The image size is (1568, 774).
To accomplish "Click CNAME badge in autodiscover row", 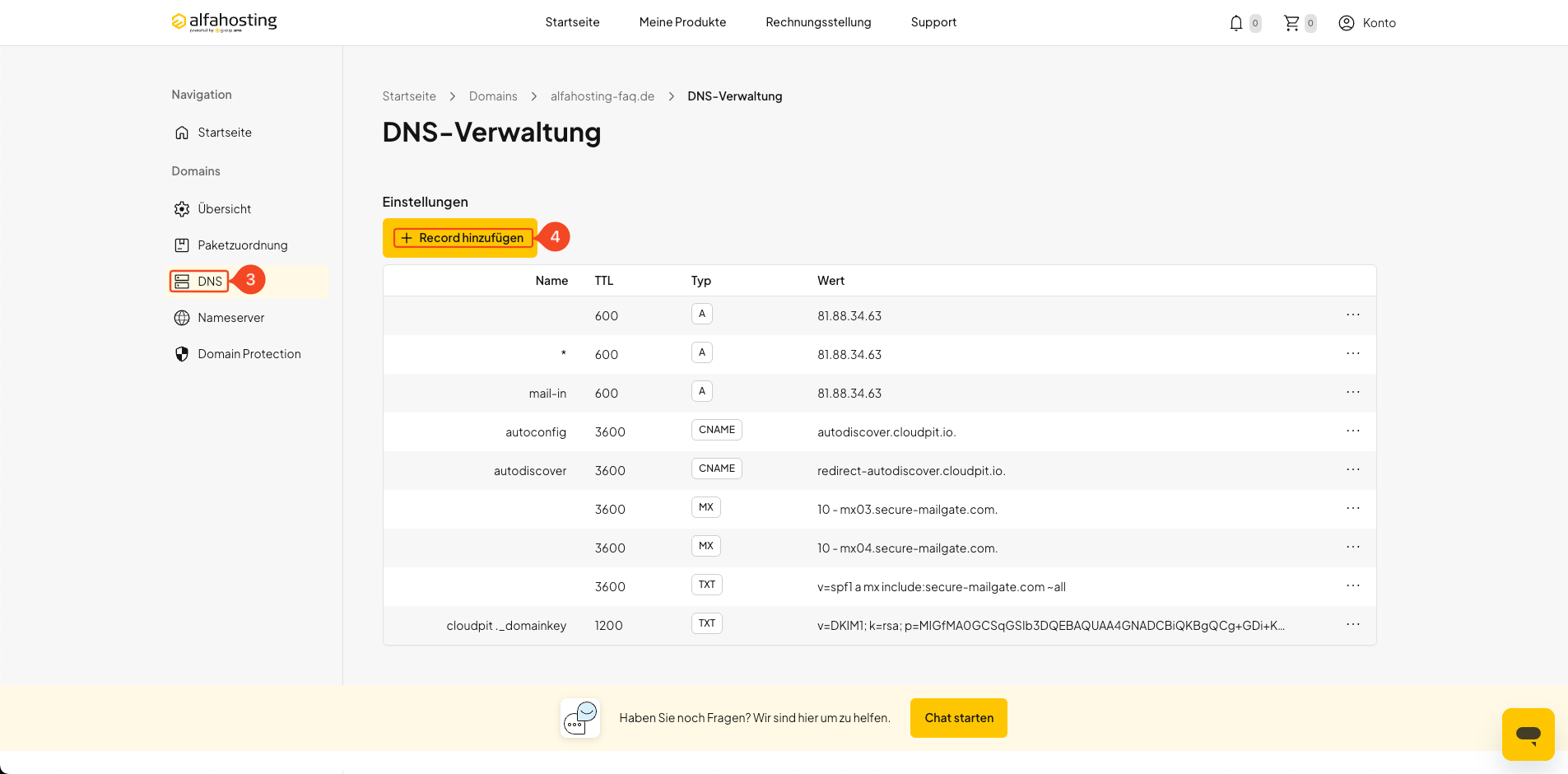I will pyautogui.click(x=717, y=469).
